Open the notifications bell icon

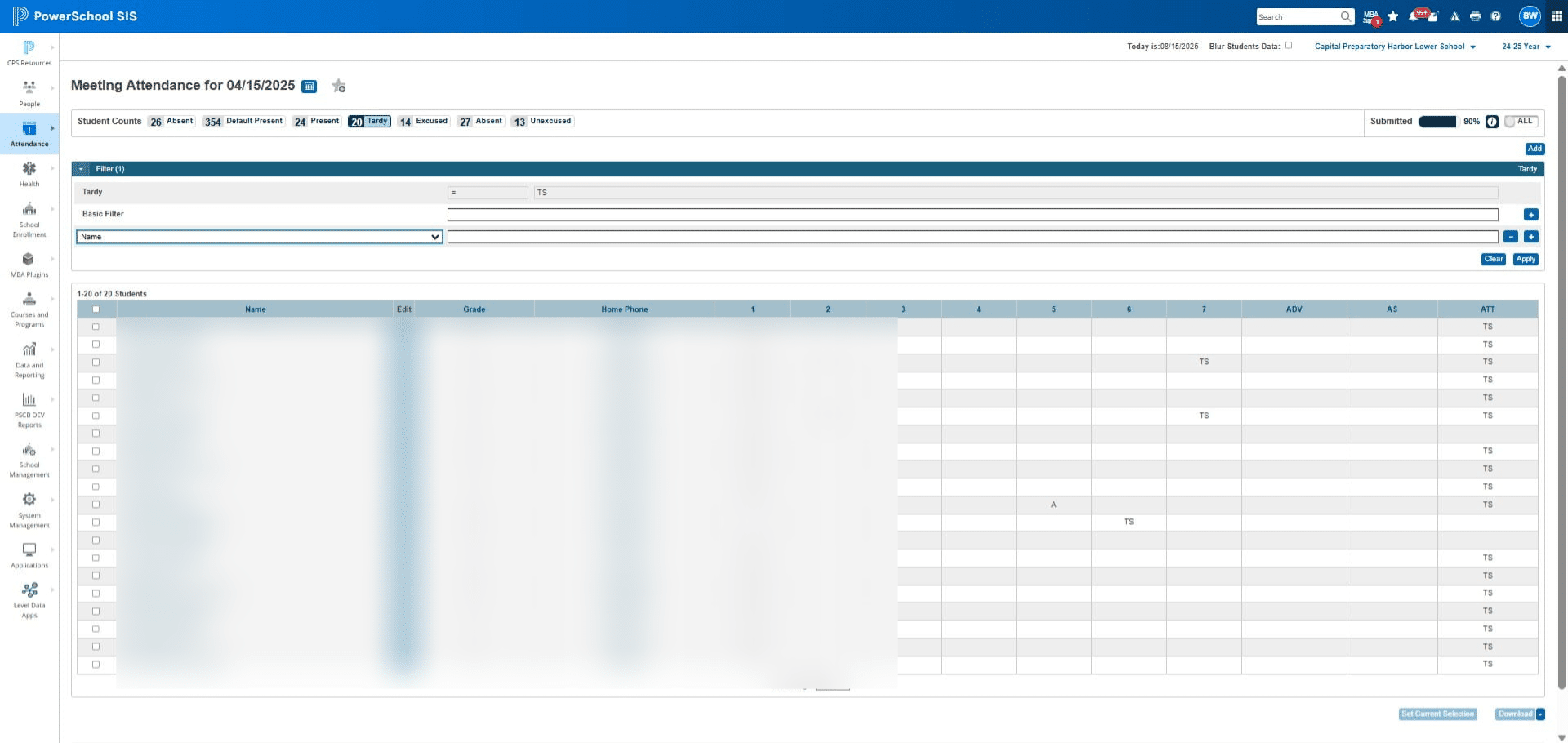point(1414,16)
